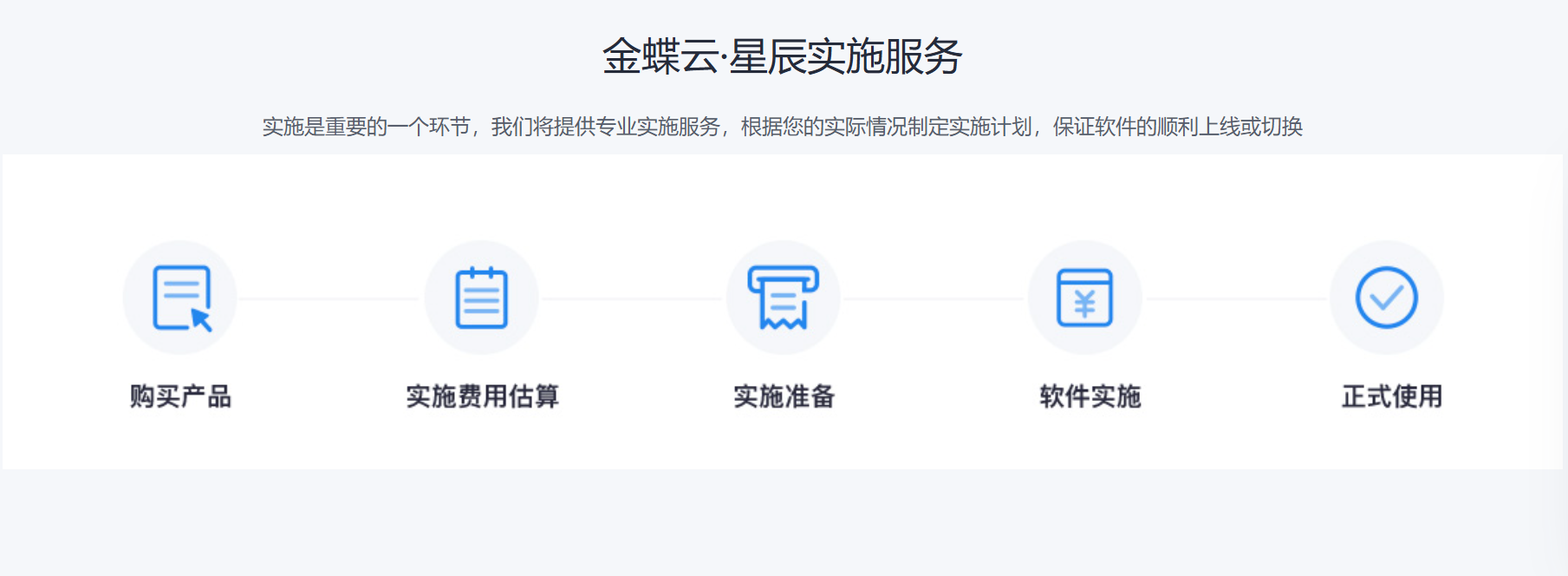Click the 购买产品 step label
Screen dimensions: 1568x576
180,396
